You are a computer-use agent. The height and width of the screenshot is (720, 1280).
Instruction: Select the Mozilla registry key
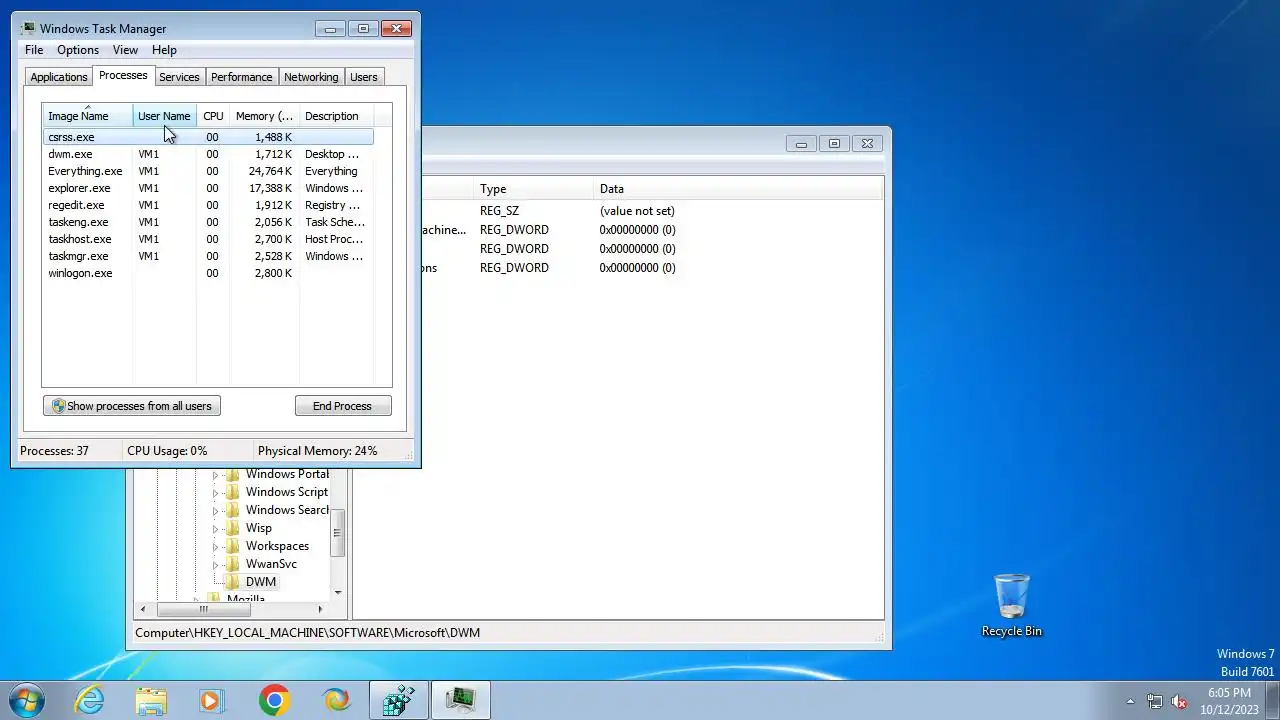(x=246, y=600)
